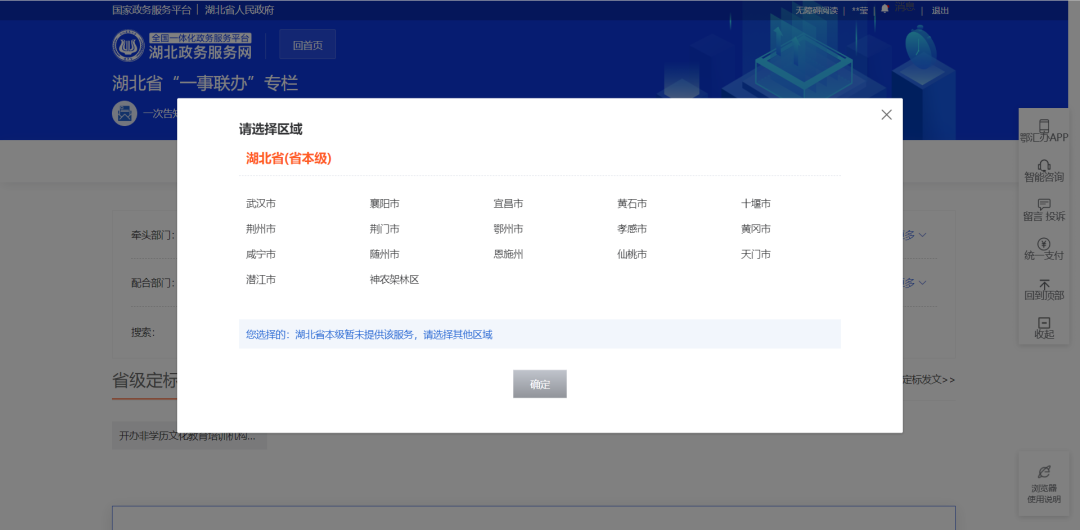Screen dimensions: 1080x530
Task: Click the 回到顶部 arrow icon
Action: click(1044, 284)
